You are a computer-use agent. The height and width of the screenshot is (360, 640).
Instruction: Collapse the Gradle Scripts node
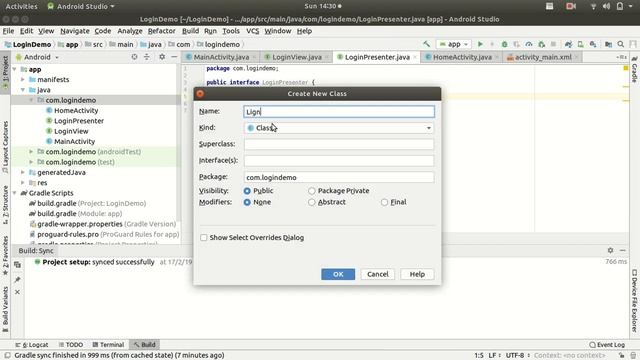pos(15,193)
